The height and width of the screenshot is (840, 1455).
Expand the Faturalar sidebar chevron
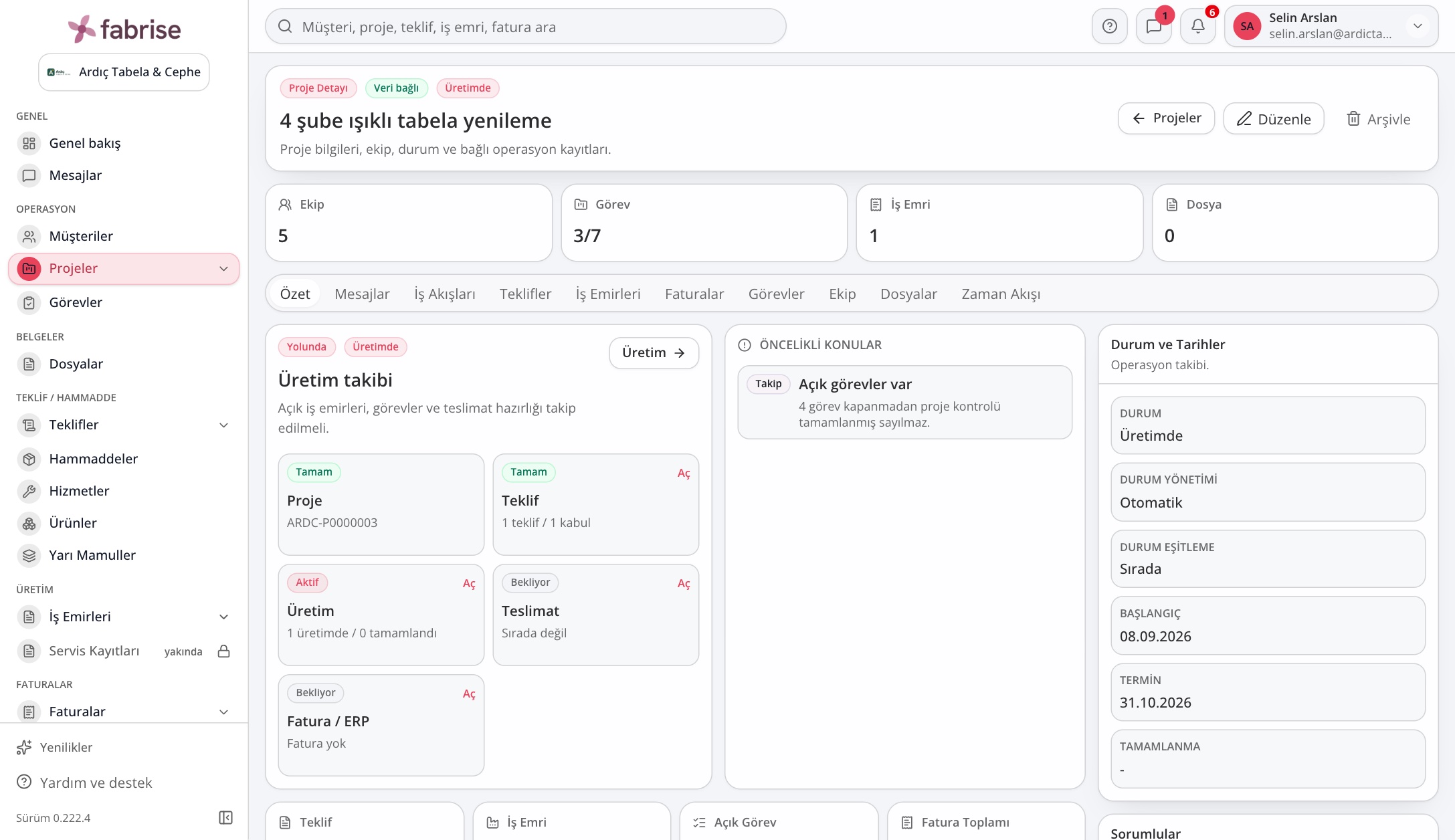coord(223,712)
